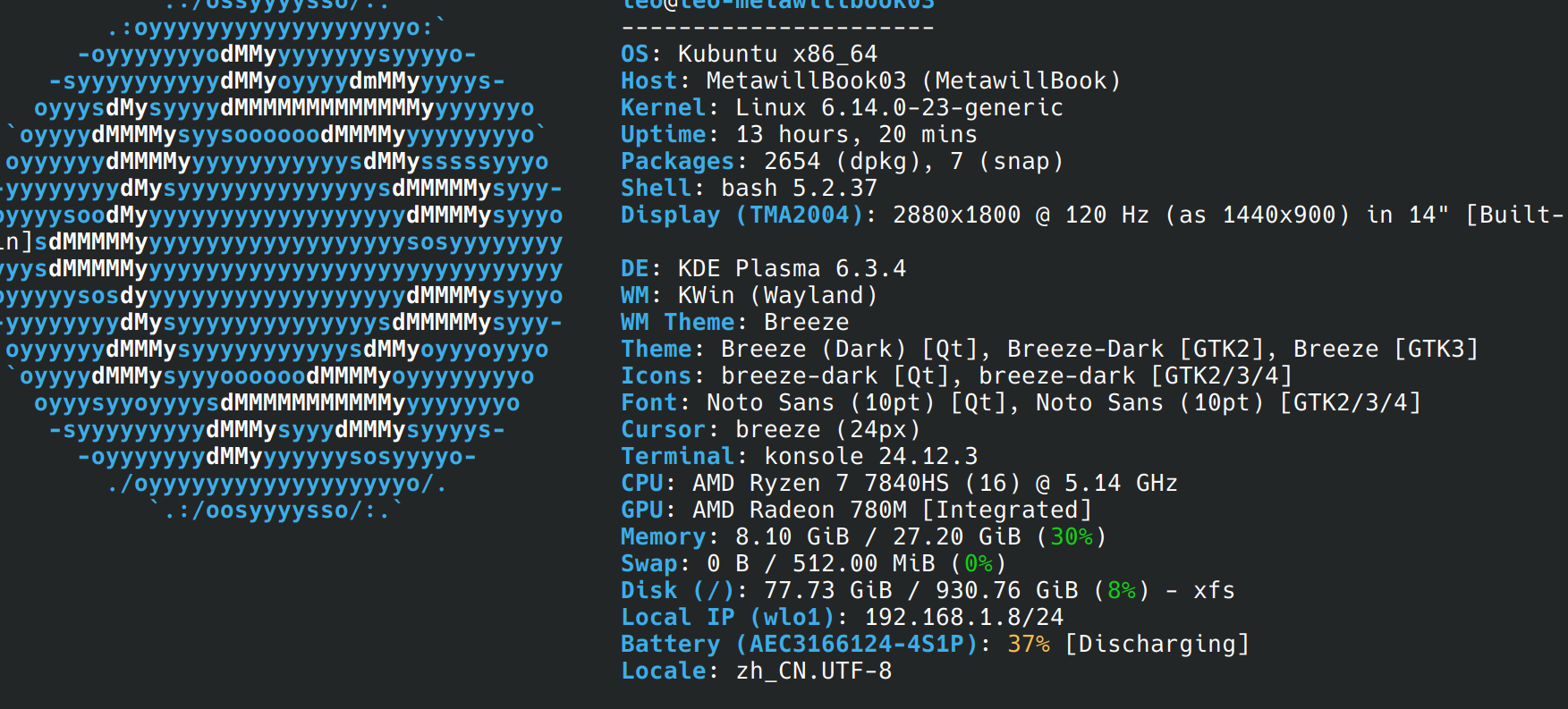Click the 'xfs' filesystem text

pyautogui.click(x=1215, y=590)
